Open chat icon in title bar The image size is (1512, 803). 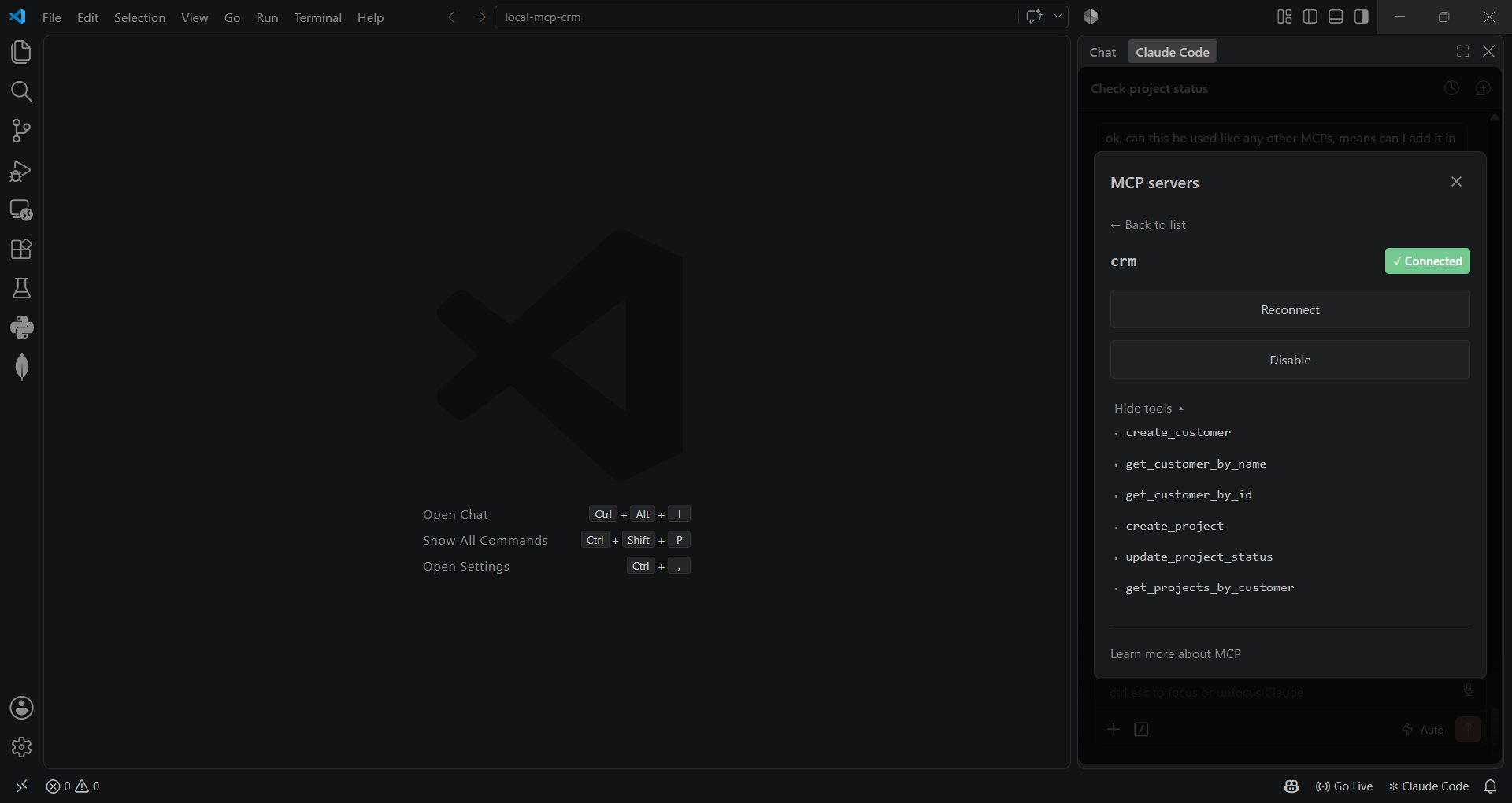pos(1034,17)
